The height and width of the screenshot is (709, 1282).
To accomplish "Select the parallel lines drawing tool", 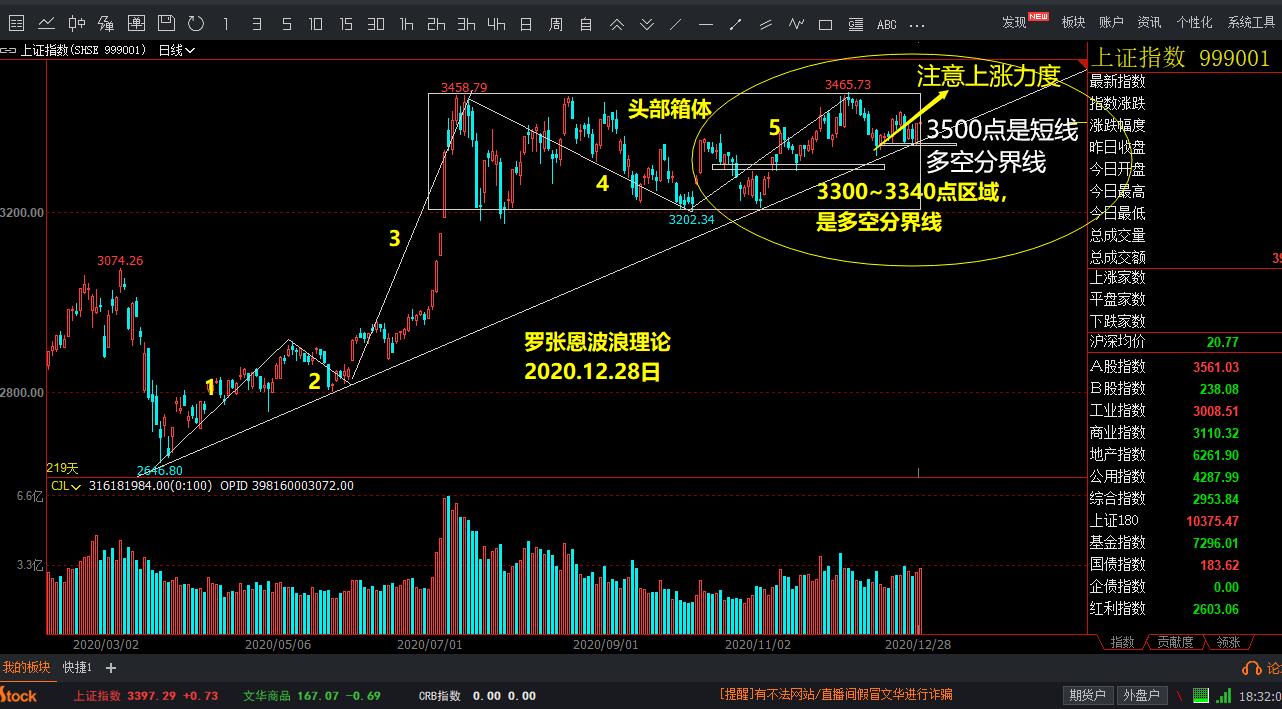I will point(766,24).
